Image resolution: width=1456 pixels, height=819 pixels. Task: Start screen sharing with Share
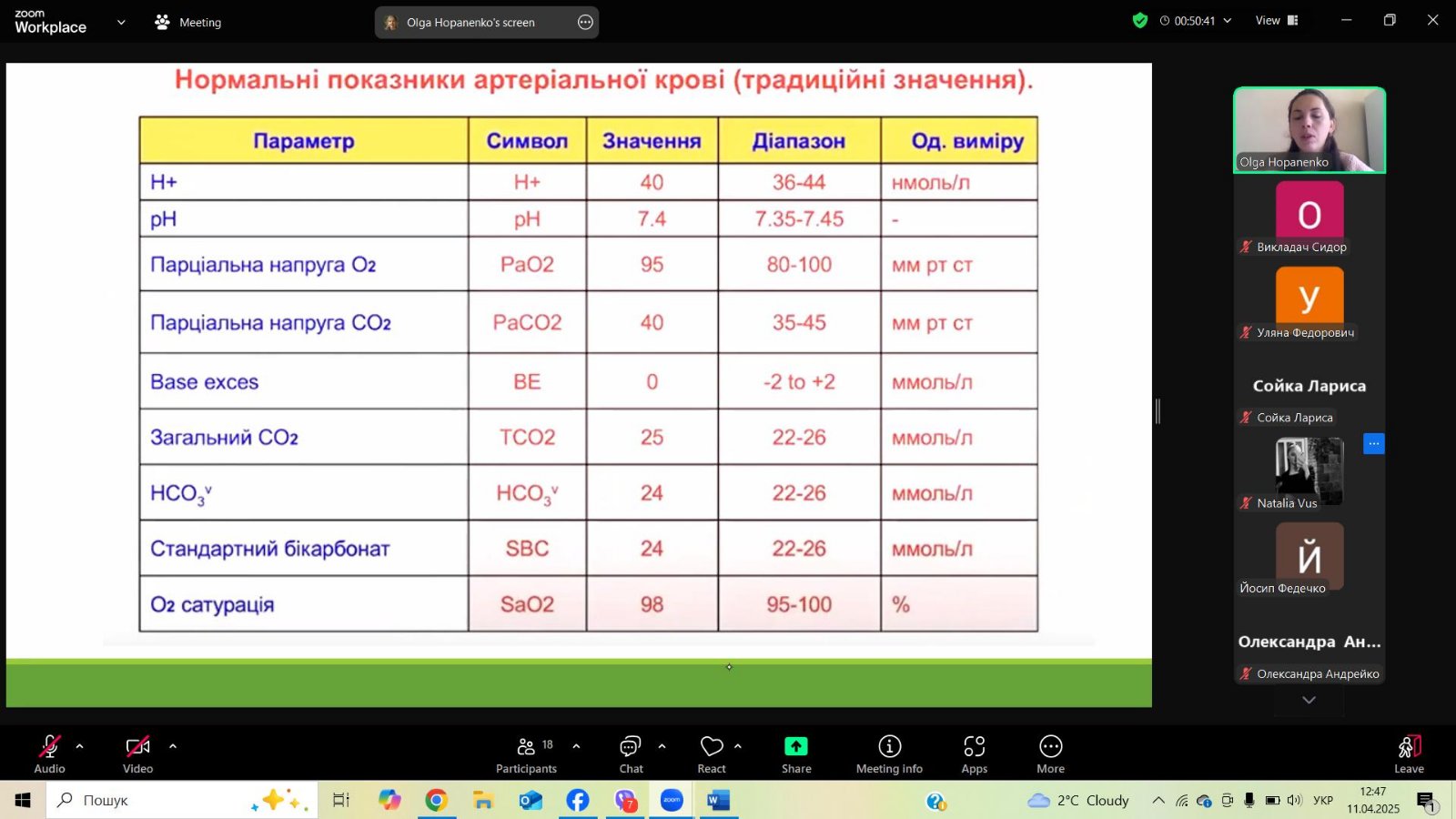point(796,753)
